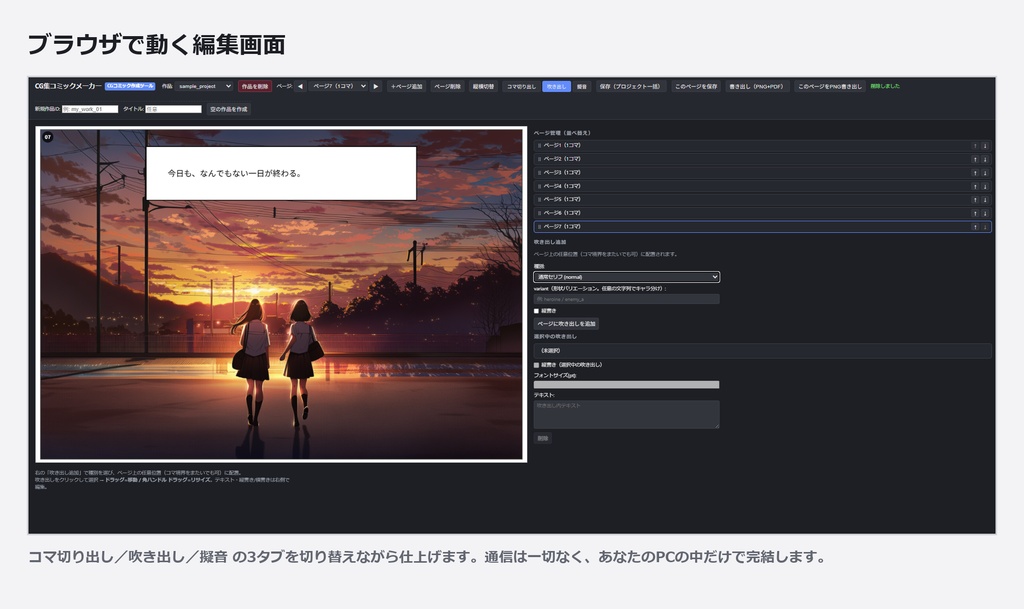Image resolution: width=1024 pixels, height=609 pixels.
Task: Toggle 縦書き (選択中の吹き出し) checkbox
Action: click(x=536, y=365)
